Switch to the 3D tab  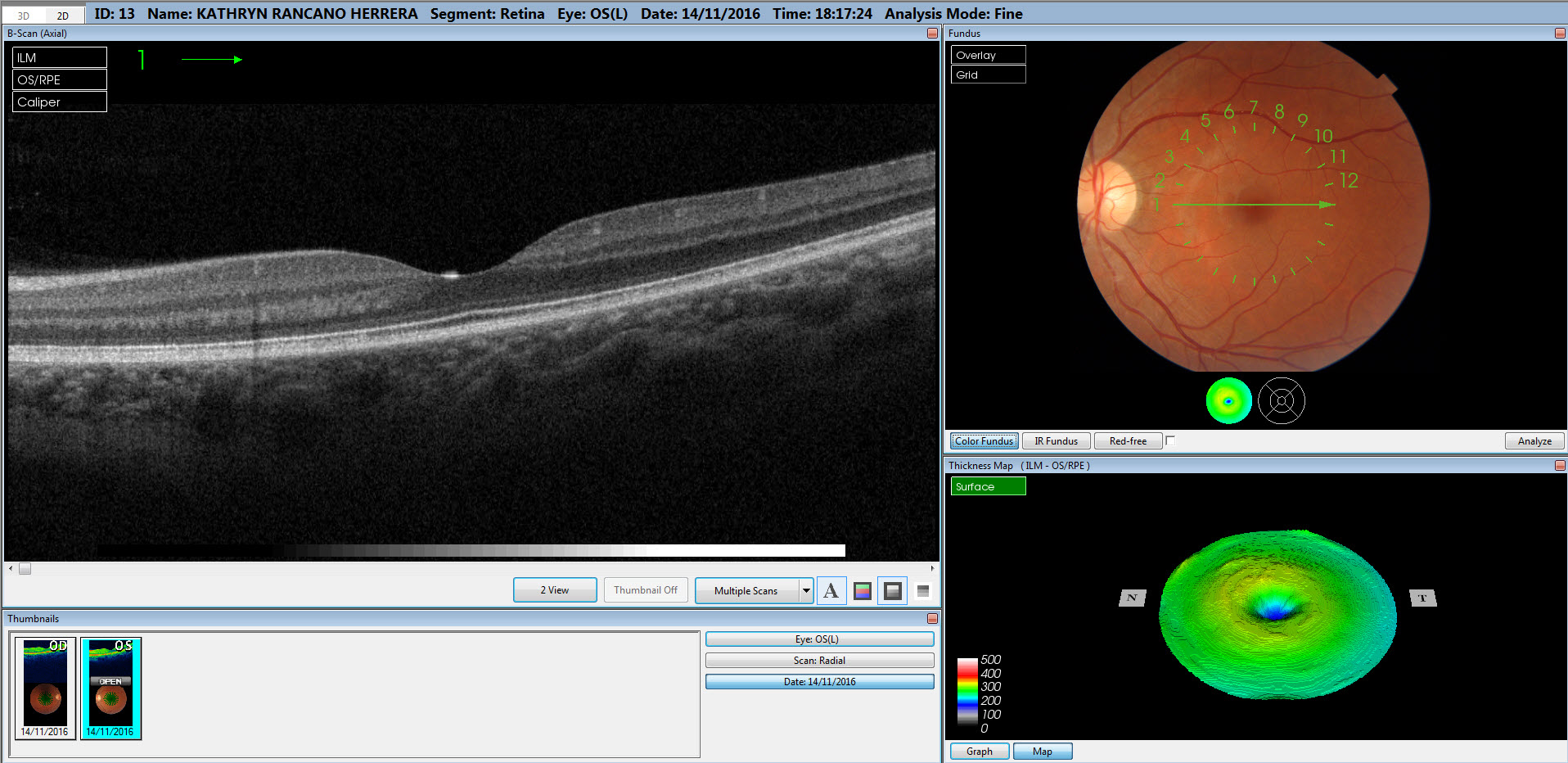[24, 16]
